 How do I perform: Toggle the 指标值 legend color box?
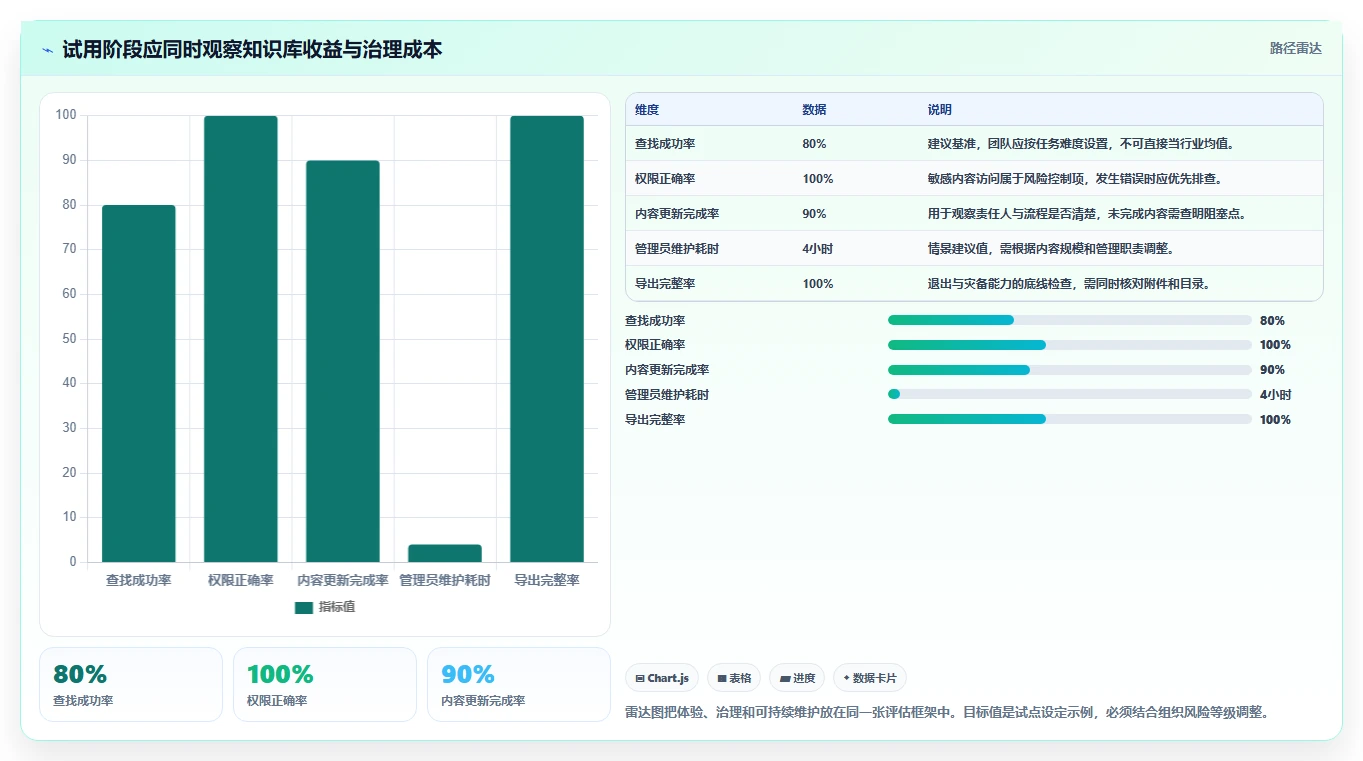pyautogui.click(x=304, y=607)
